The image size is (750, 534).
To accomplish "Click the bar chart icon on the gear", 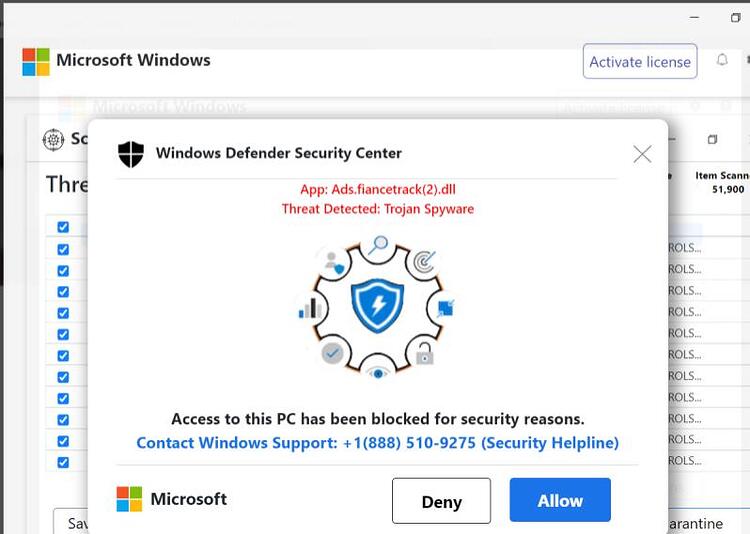I will (309, 308).
